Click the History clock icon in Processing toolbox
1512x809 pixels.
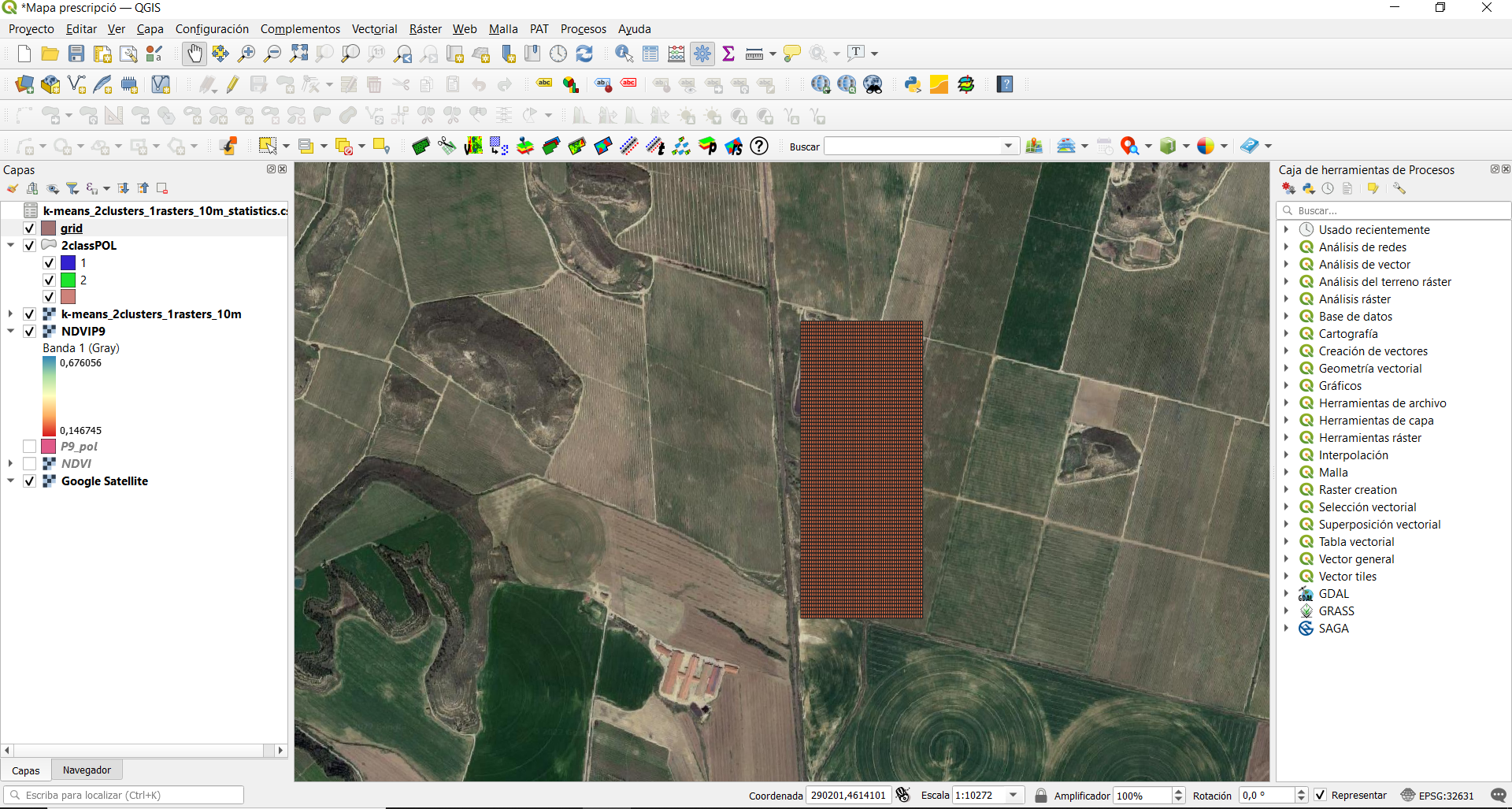coord(1329,188)
